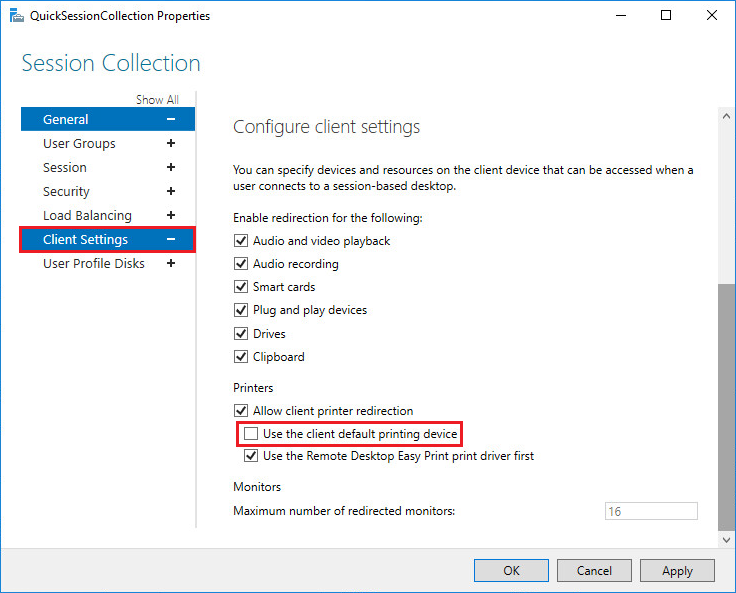This screenshot has width=736, height=593.
Task: Enable Use the client default printing device
Action: 250,434
